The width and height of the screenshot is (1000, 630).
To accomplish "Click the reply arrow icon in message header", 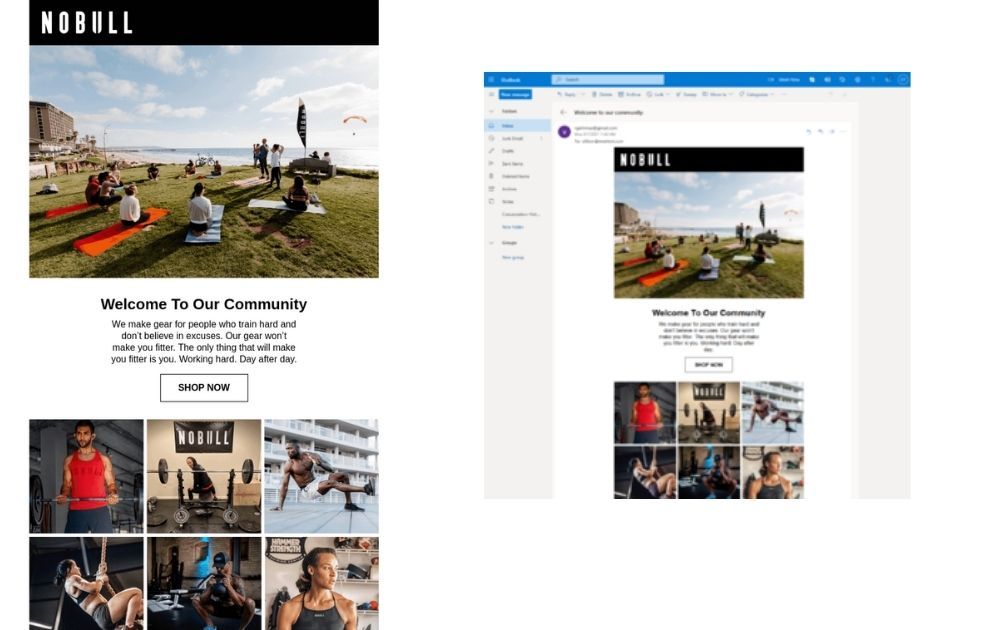I will coord(808,131).
